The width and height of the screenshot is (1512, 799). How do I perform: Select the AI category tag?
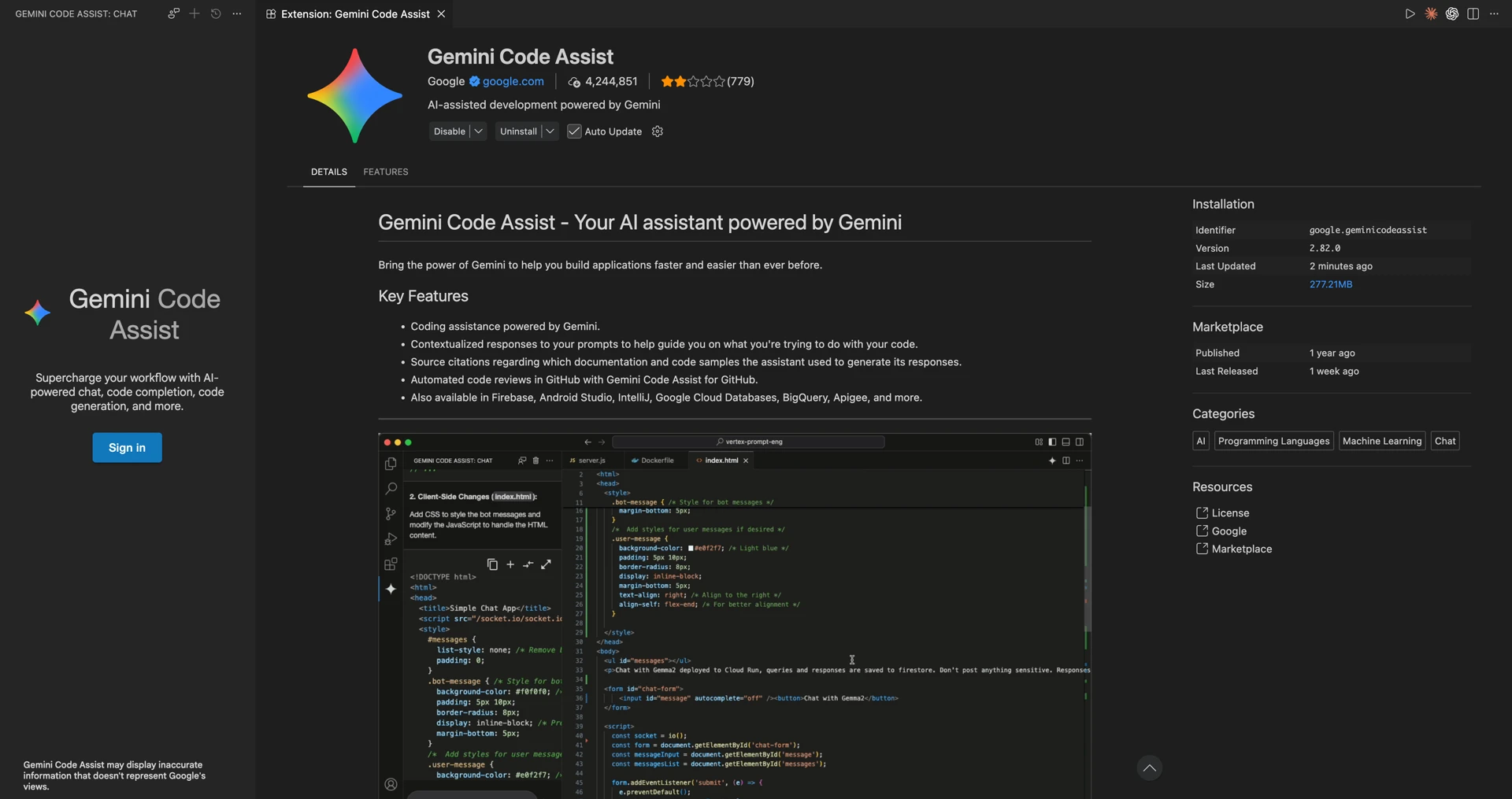(1201, 441)
